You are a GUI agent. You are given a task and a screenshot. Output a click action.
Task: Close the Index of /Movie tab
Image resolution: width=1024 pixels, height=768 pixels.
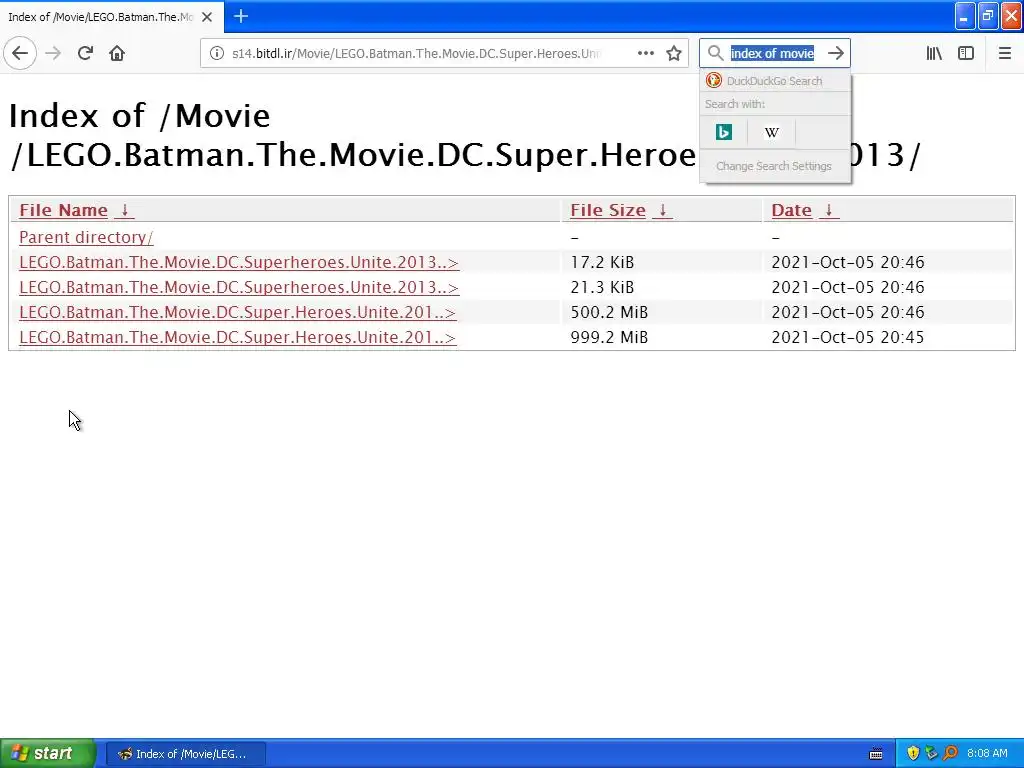coord(207,17)
